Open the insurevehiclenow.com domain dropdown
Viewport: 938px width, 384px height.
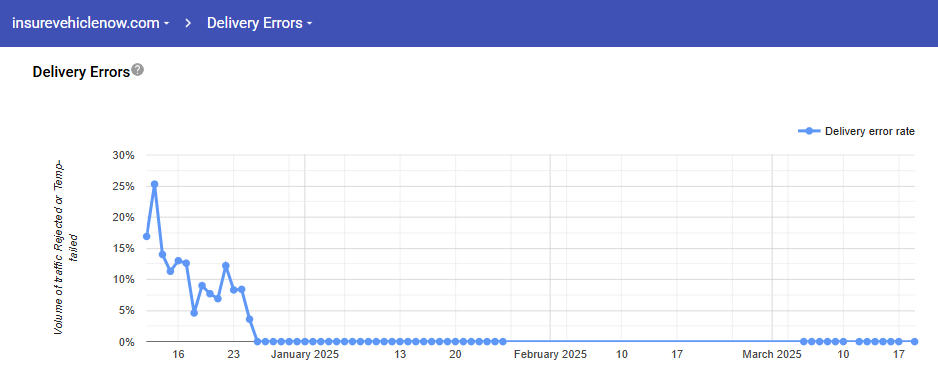tap(90, 23)
